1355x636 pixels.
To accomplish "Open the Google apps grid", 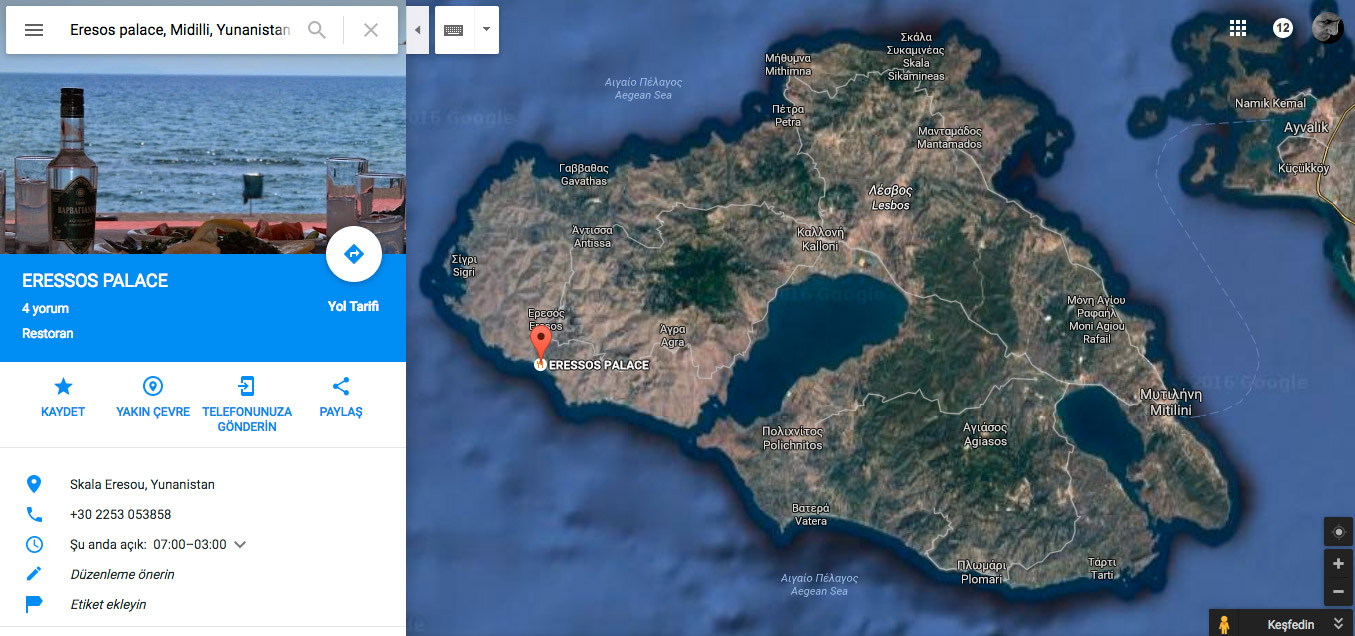I will (1238, 28).
